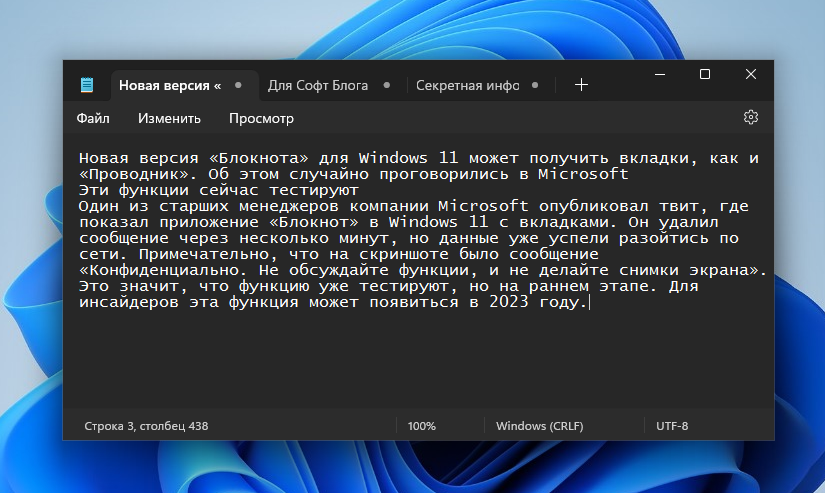Click the UTF-8 encoding indicator

(672, 426)
